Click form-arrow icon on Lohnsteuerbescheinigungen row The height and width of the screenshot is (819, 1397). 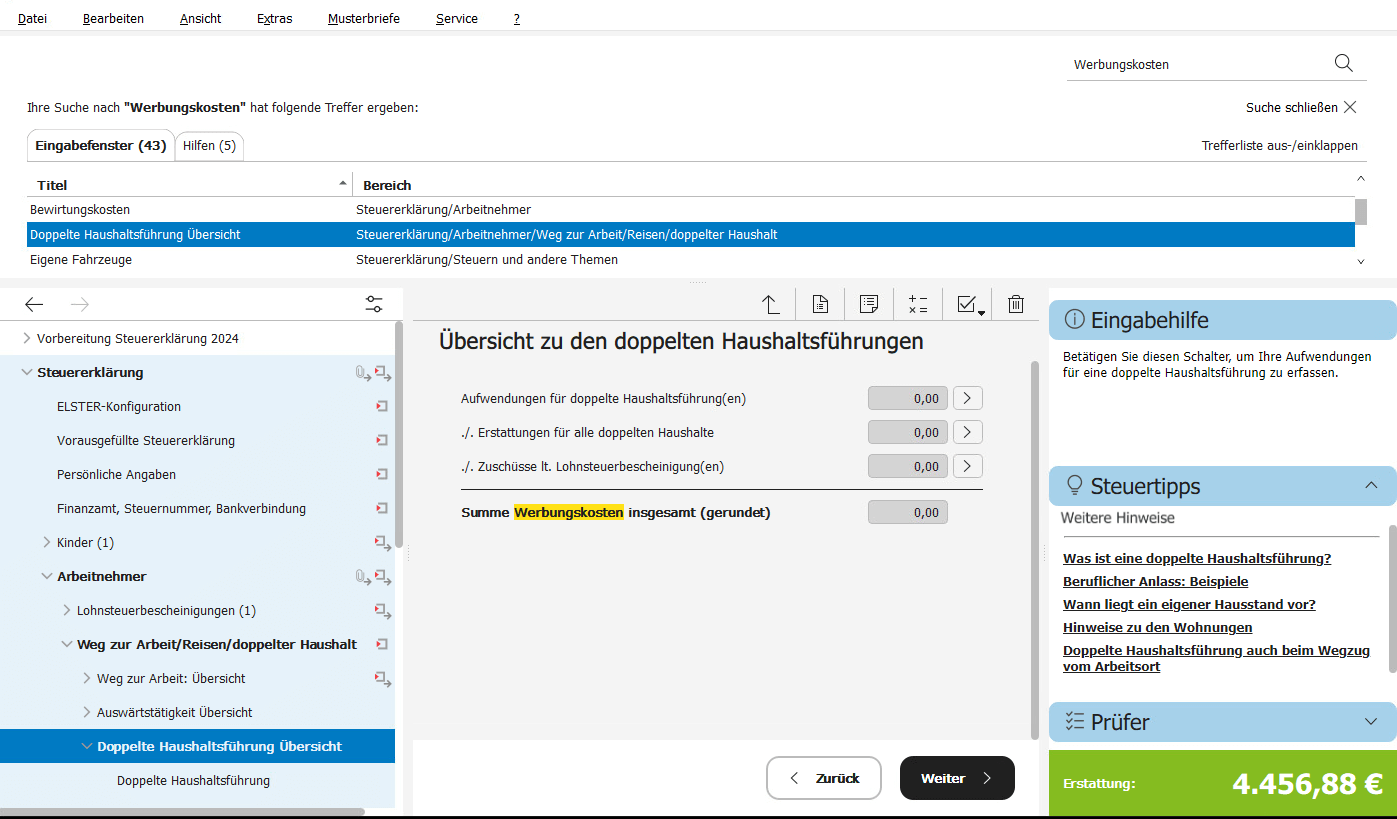click(x=382, y=611)
